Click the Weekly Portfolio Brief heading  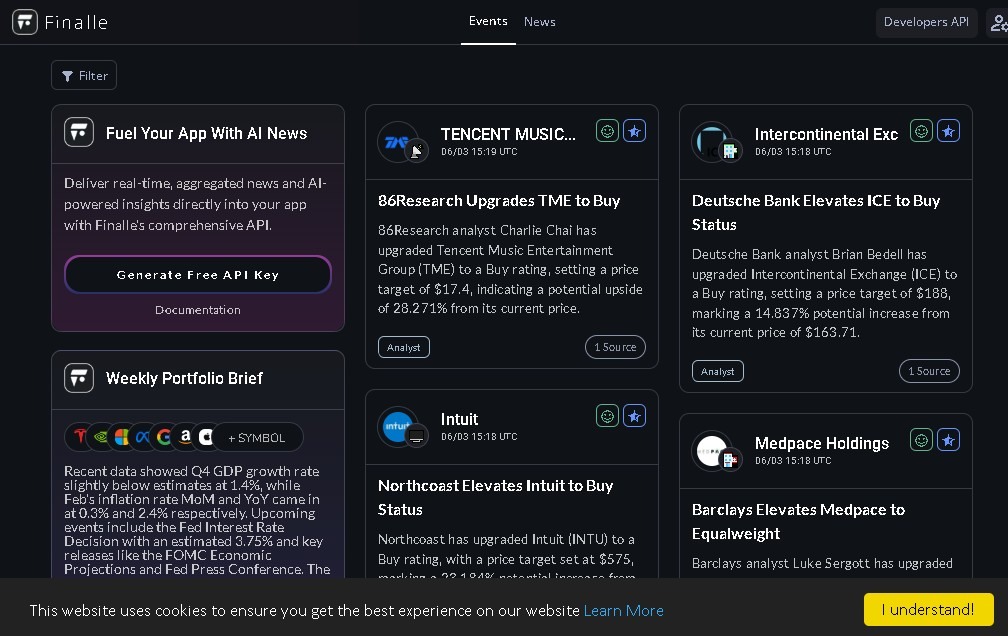click(184, 378)
